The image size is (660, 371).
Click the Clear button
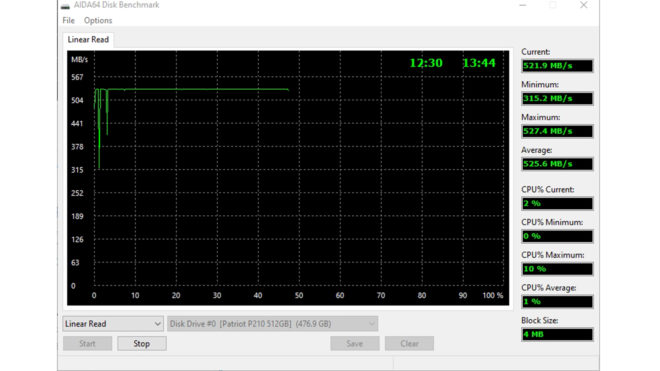(x=409, y=344)
